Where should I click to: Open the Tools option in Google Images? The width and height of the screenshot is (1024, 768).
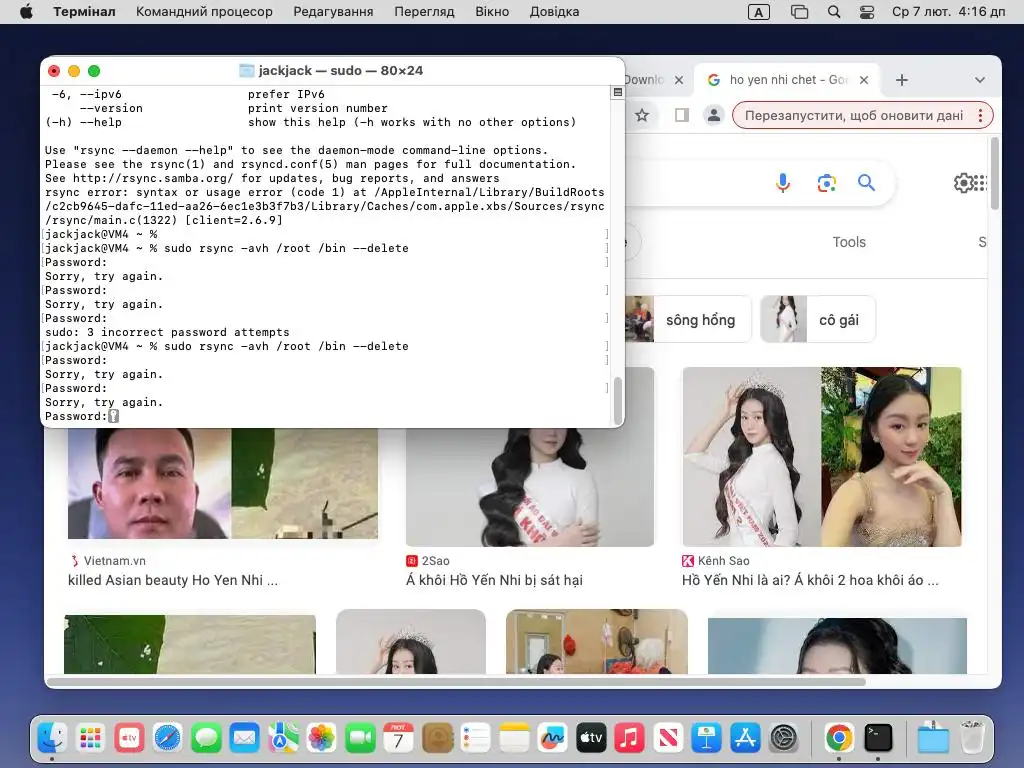pyautogui.click(x=849, y=242)
